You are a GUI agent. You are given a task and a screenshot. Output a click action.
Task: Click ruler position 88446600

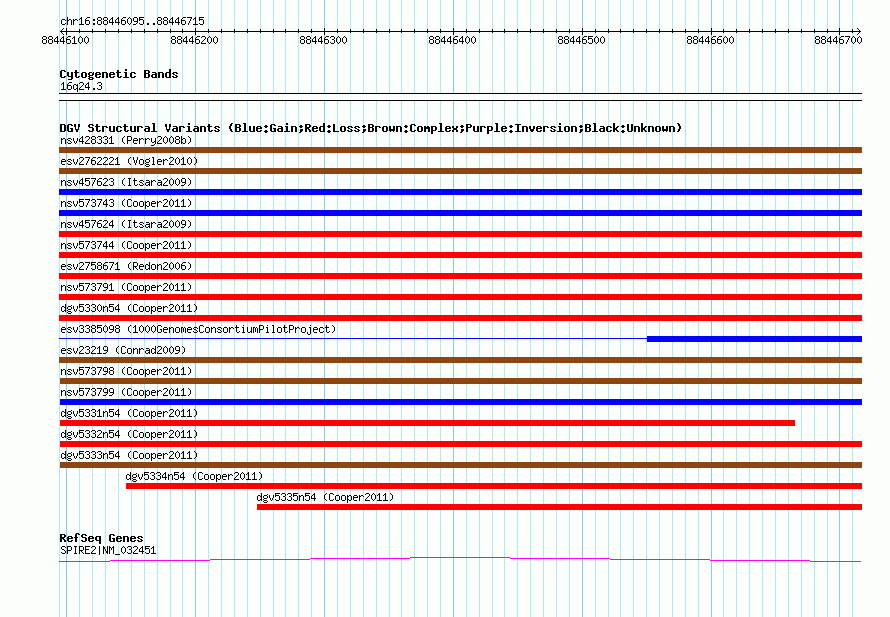click(x=710, y=40)
